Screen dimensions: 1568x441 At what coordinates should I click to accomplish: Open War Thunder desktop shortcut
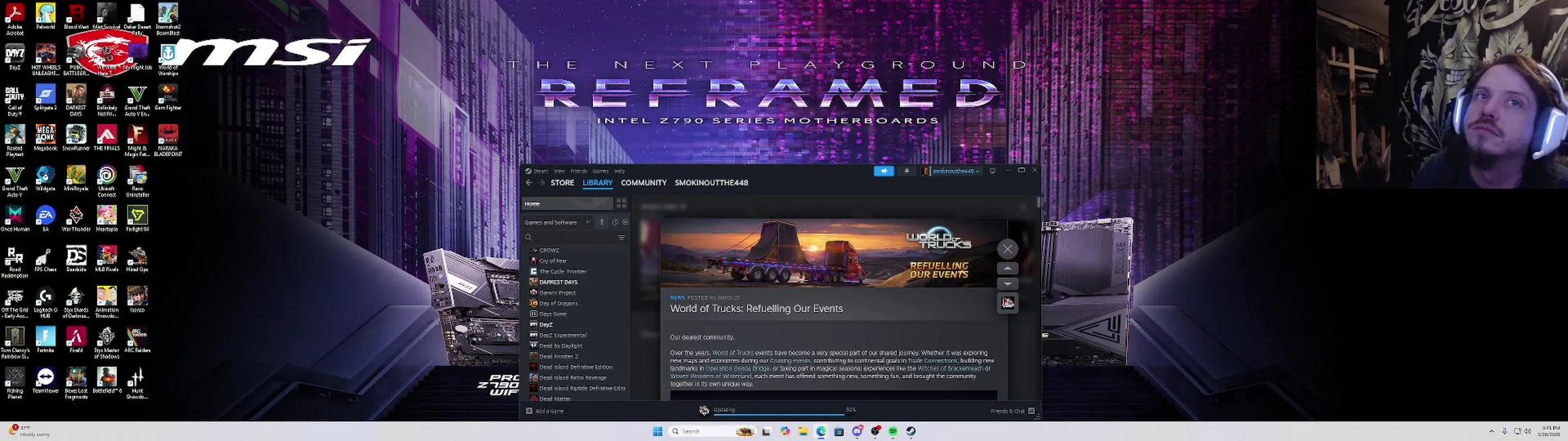(76, 219)
